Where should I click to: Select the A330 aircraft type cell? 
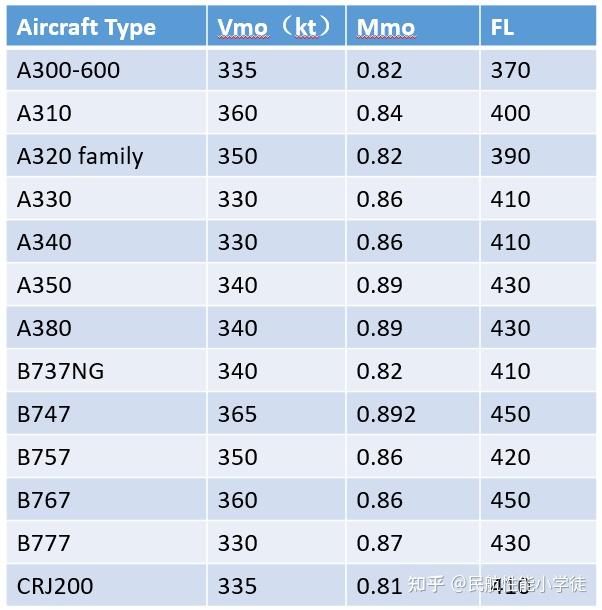45,200
